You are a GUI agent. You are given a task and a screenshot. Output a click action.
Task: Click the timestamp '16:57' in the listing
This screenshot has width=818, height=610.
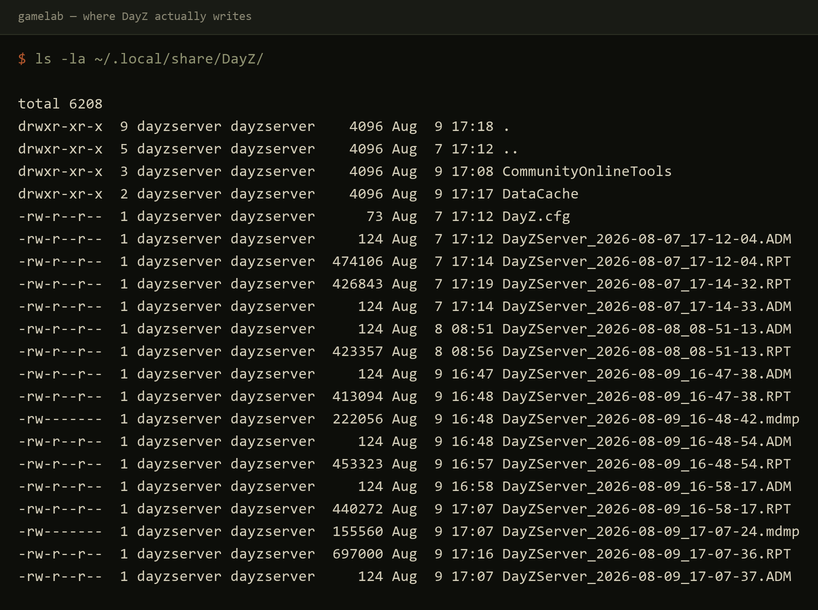(473, 464)
